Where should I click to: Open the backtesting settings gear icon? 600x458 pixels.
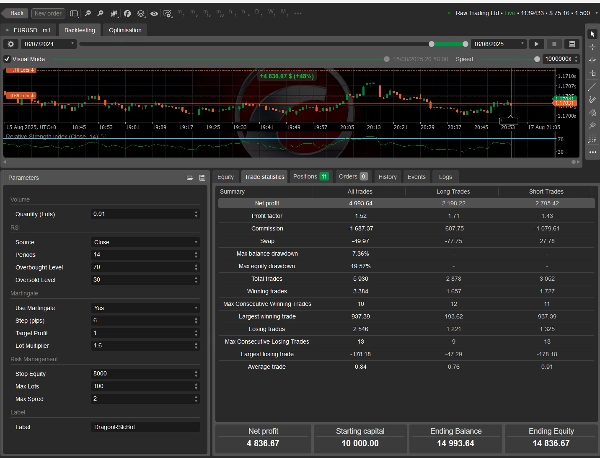(x=10, y=44)
